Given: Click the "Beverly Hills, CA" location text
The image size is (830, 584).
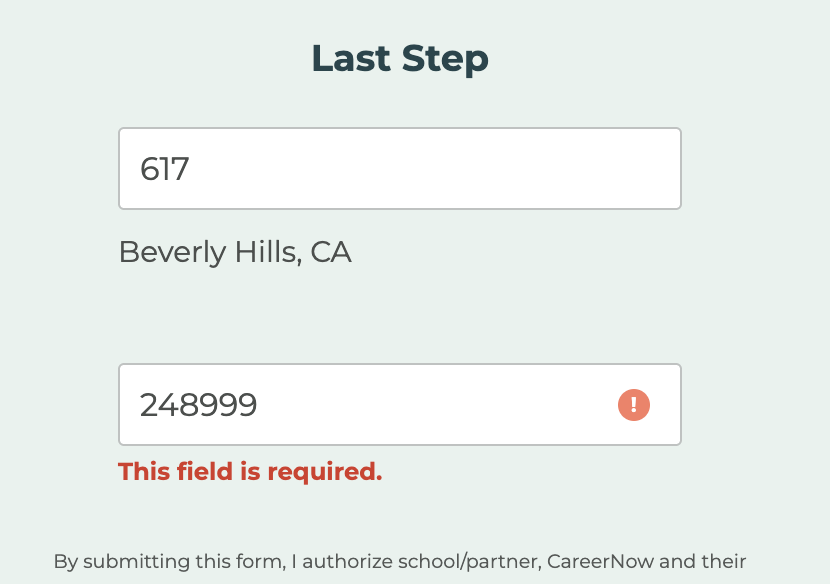Looking at the screenshot, I should tap(235, 252).
